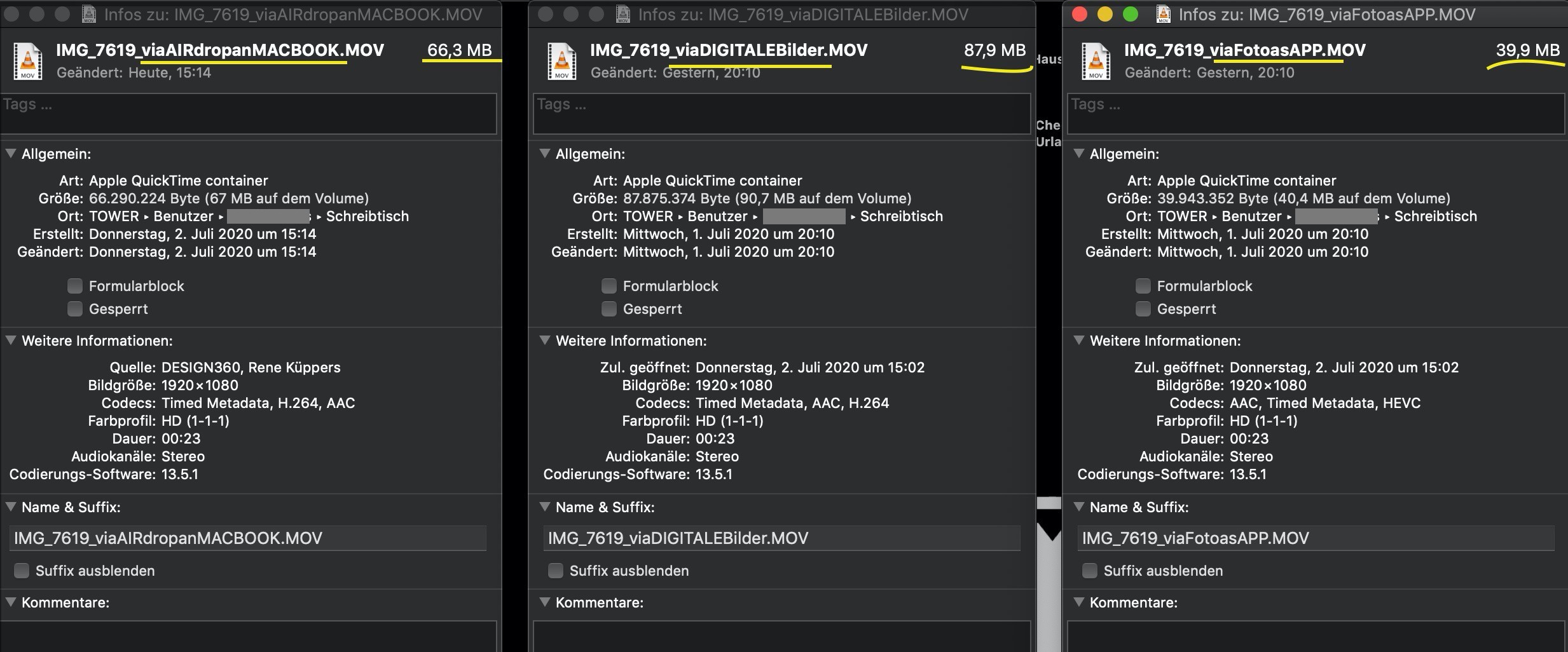Check Formularblock in viaFotoasAPP window
1568x652 pixels.
click(x=1143, y=286)
